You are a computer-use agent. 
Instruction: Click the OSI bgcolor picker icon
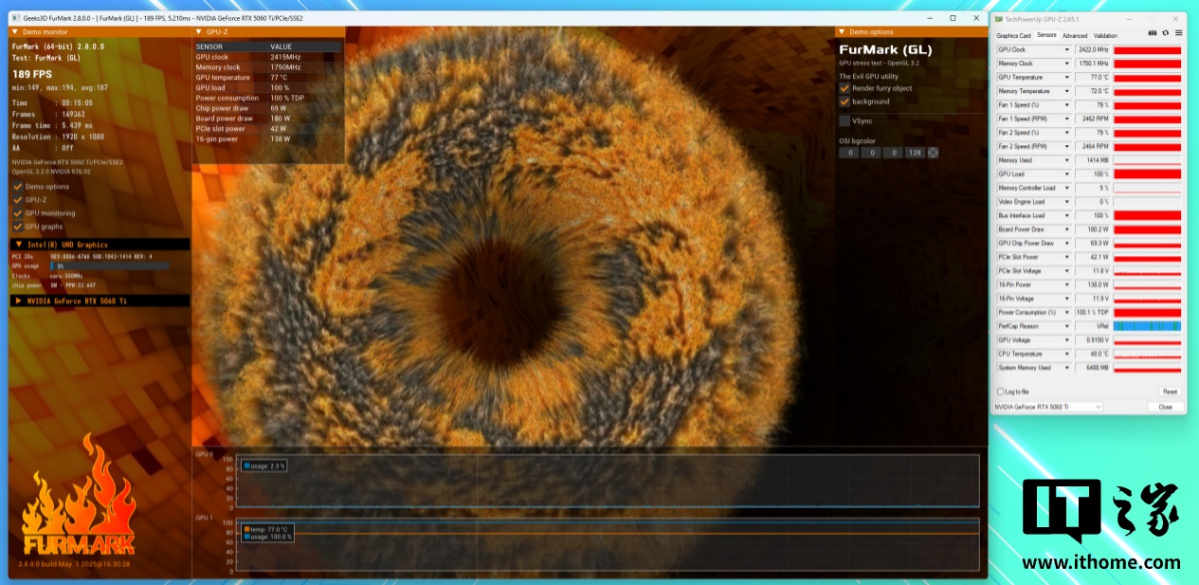pos(933,153)
